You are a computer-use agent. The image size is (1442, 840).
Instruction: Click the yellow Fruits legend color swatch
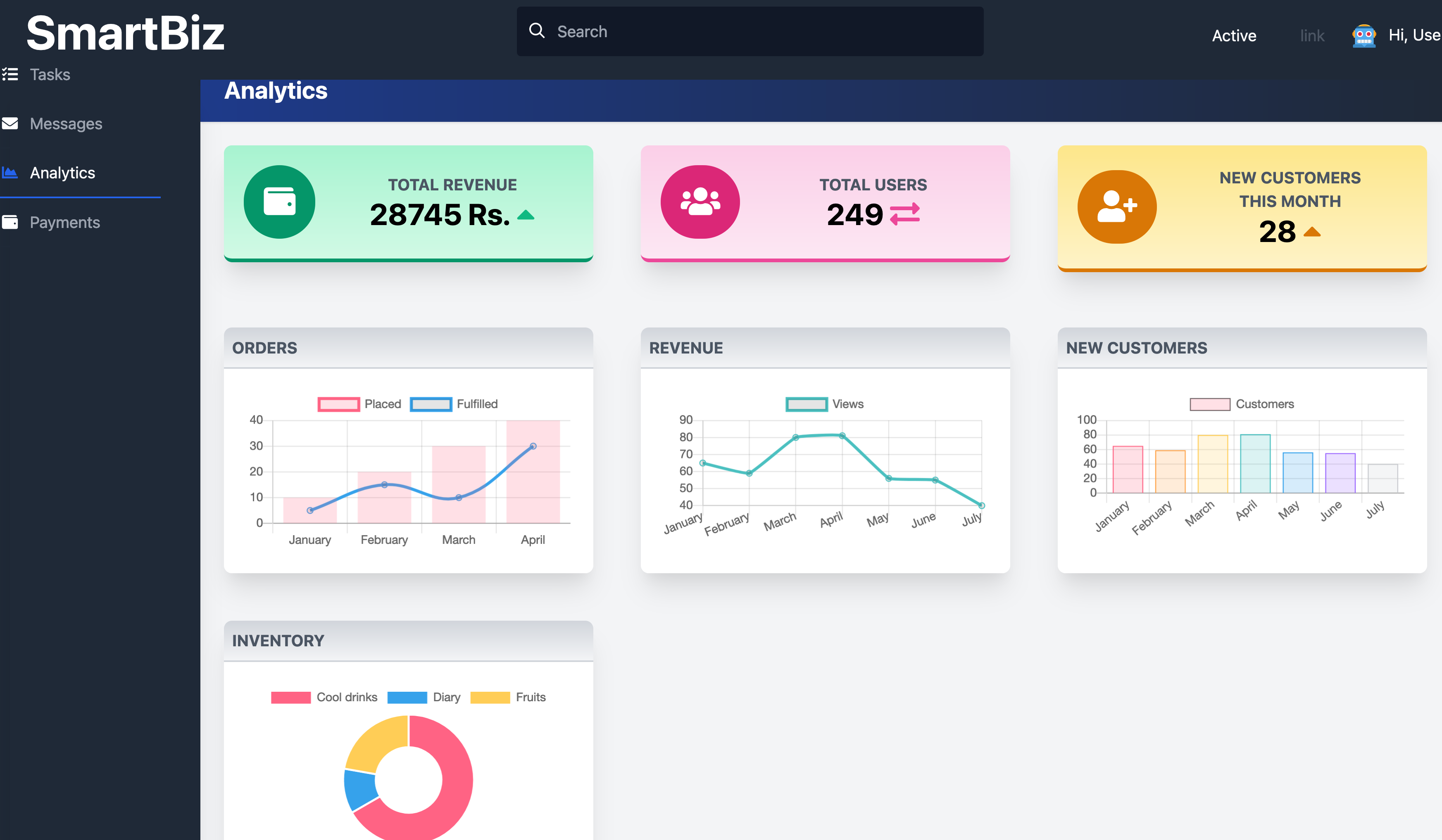[x=490, y=697]
